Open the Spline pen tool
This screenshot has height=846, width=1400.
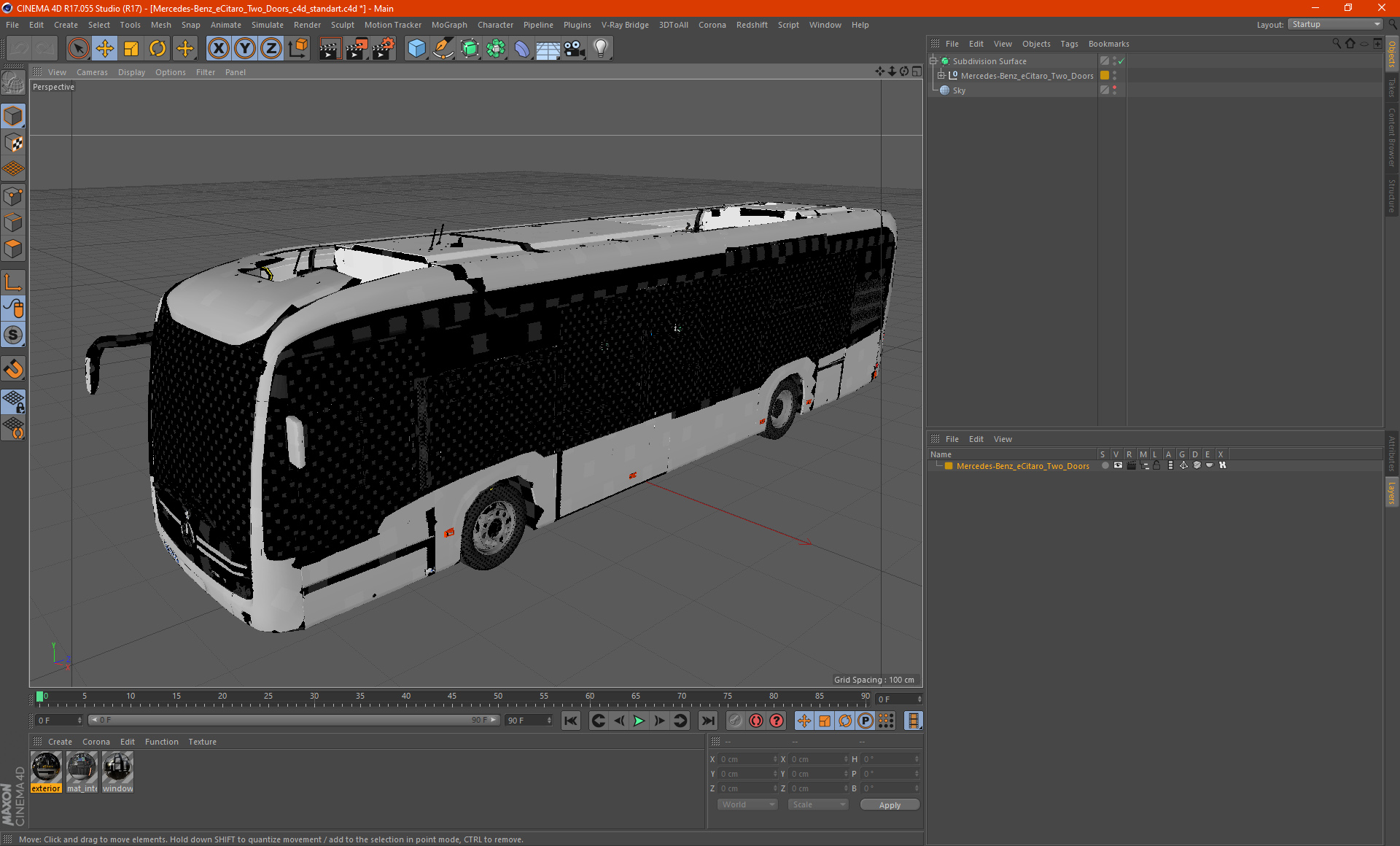pyautogui.click(x=443, y=49)
